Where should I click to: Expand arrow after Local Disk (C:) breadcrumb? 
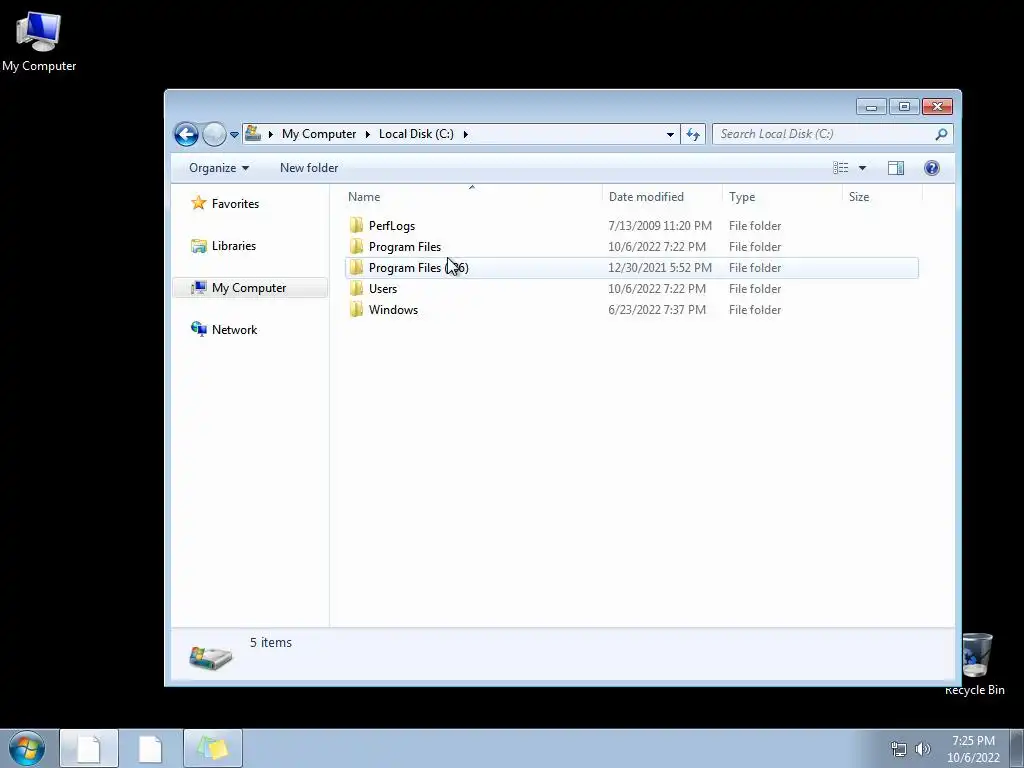466,135
